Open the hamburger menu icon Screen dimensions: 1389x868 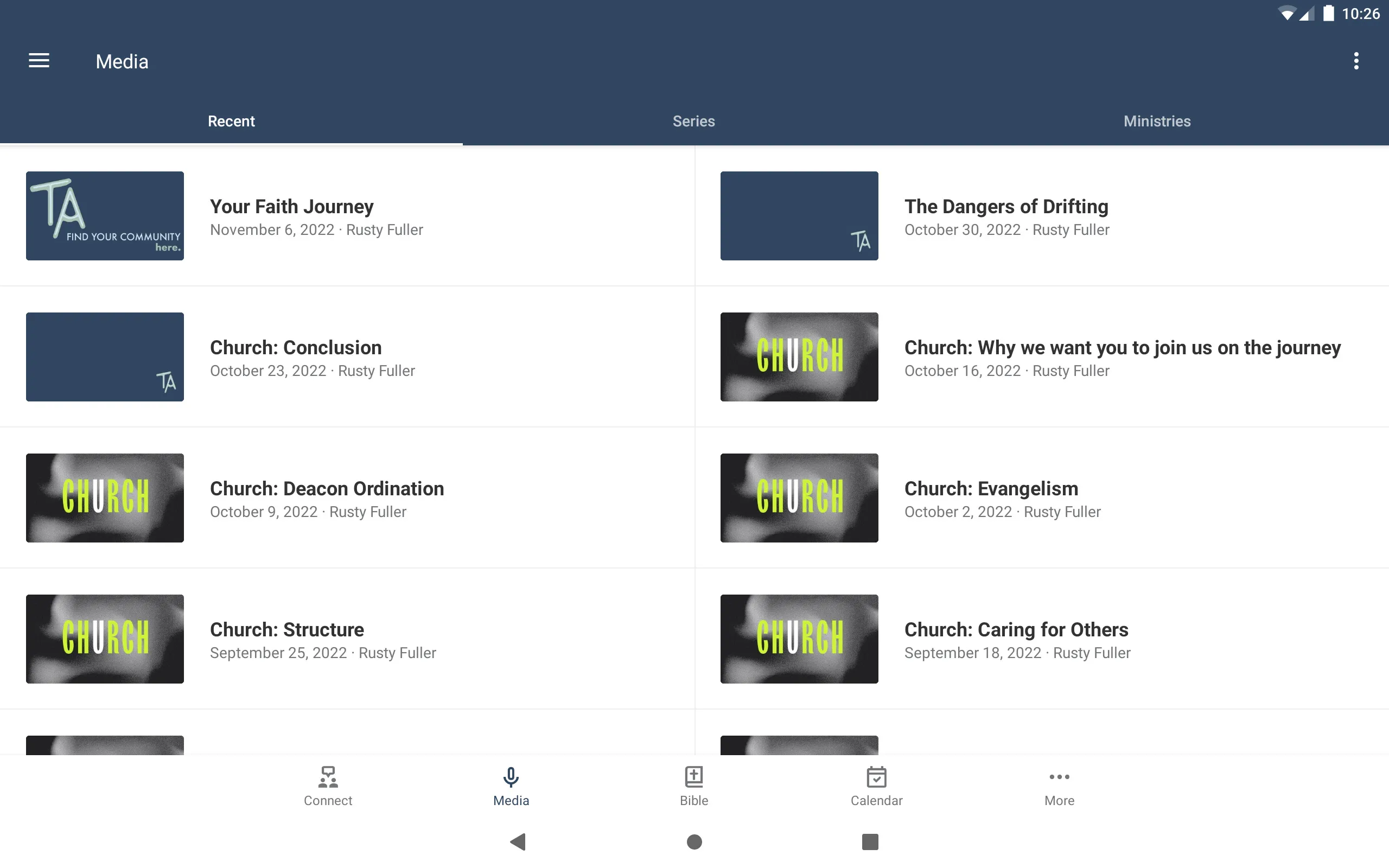pos(39,60)
